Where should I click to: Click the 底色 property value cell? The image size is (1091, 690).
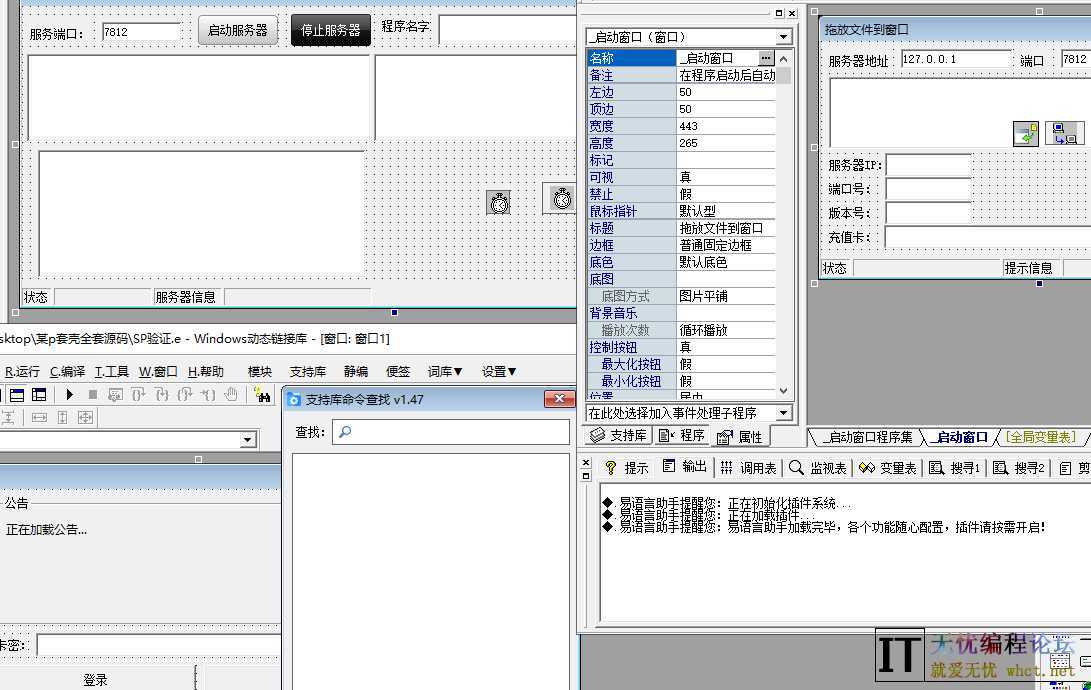(726, 262)
